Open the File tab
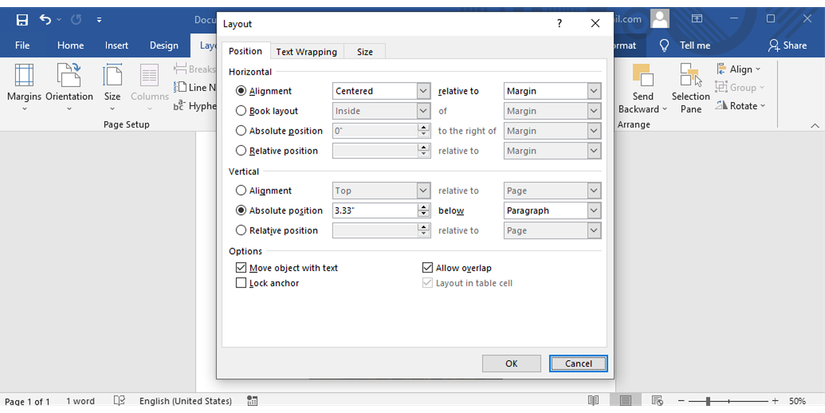The width and height of the screenshot is (825, 413). pyautogui.click(x=23, y=46)
